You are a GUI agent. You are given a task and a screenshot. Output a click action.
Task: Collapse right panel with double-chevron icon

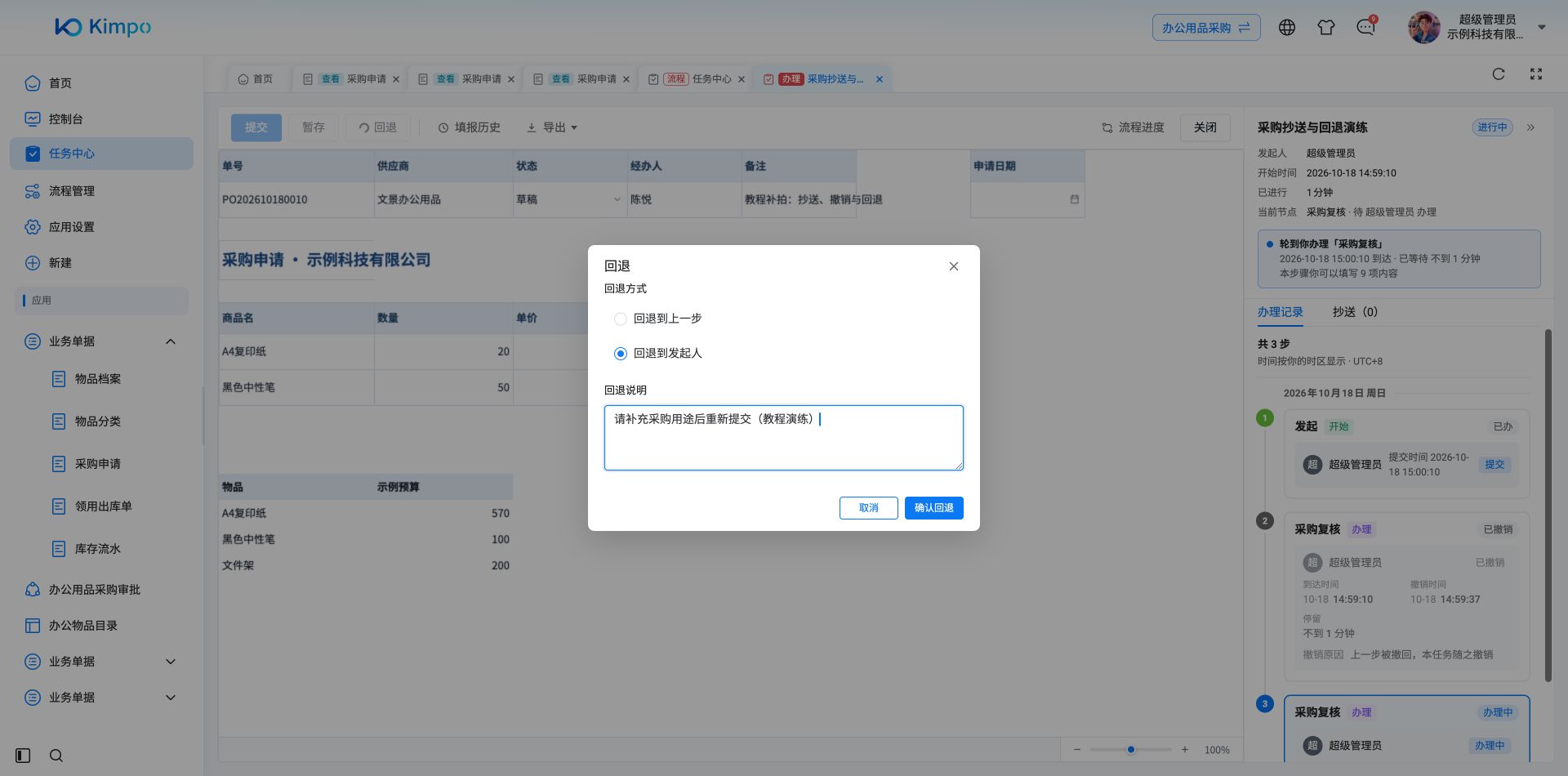click(x=1531, y=127)
